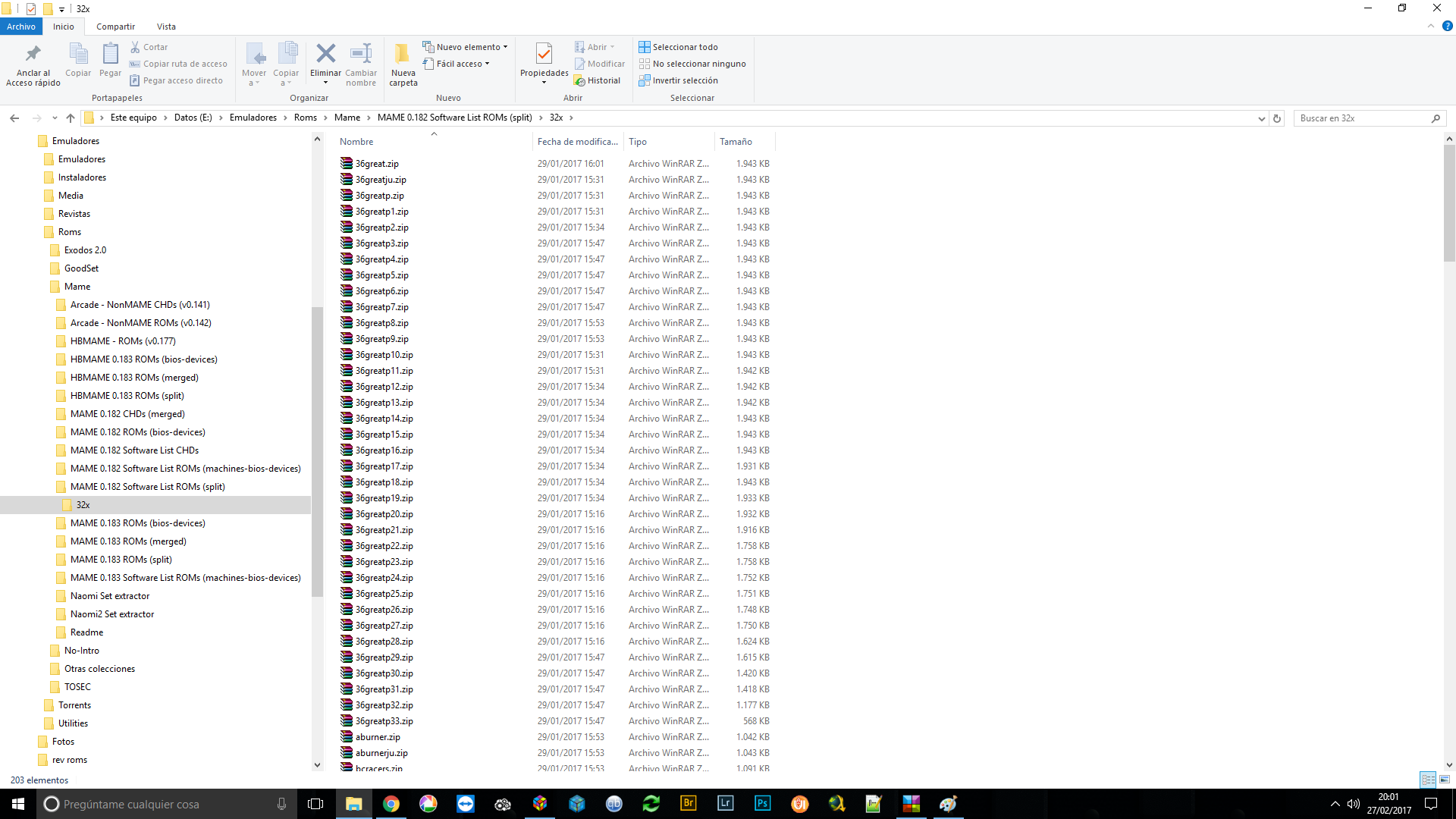Open Lightroom from the taskbar

tap(725, 804)
